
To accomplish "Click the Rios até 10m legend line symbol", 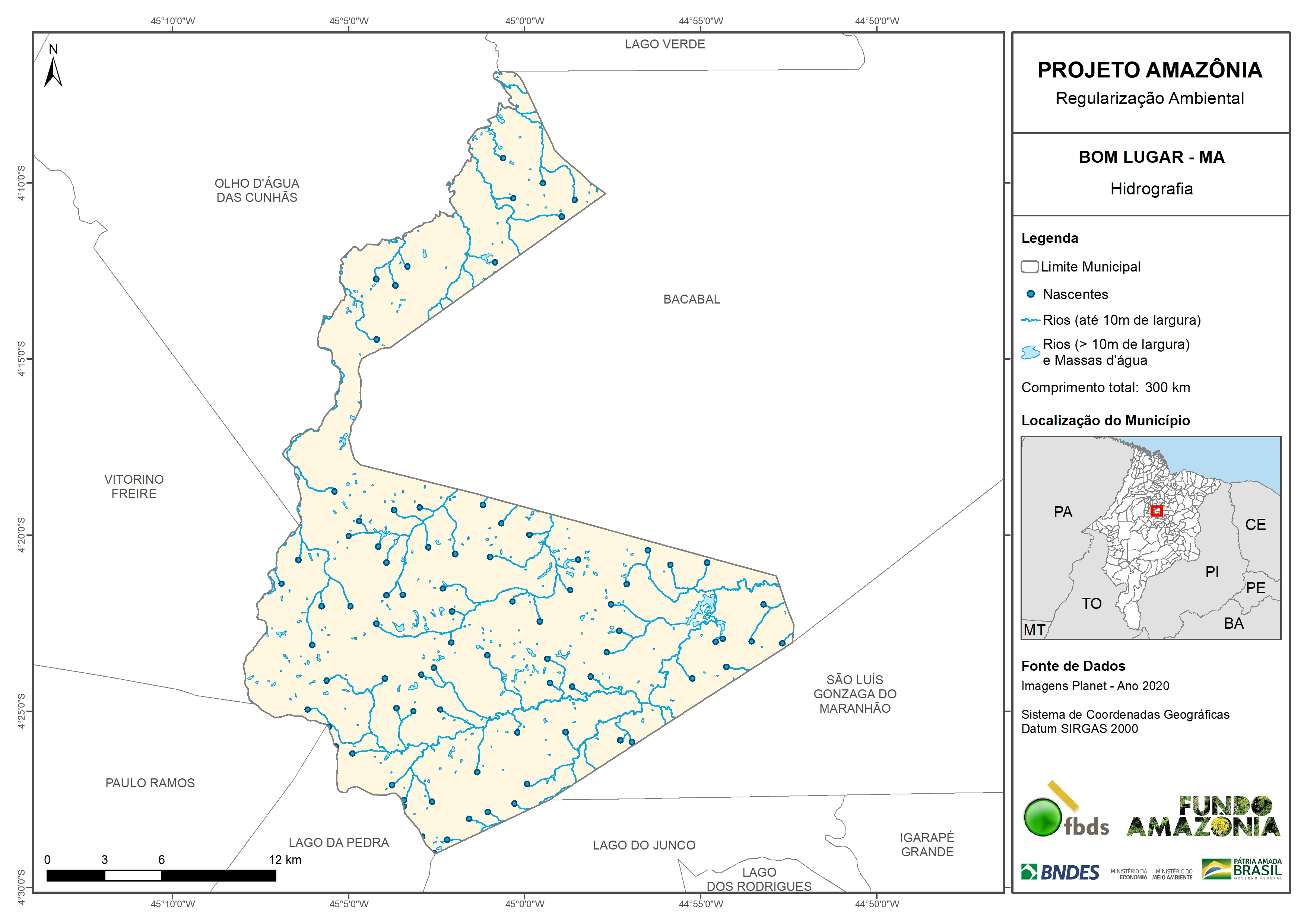I will tap(1030, 321).
